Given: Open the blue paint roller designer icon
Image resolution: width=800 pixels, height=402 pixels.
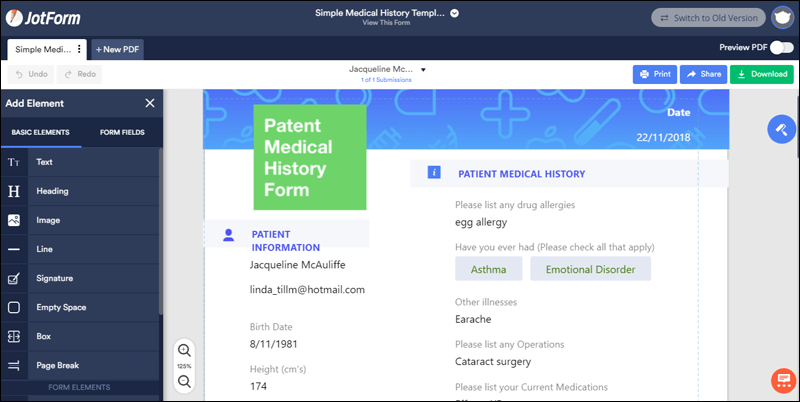Looking at the screenshot, I should 781,128.
